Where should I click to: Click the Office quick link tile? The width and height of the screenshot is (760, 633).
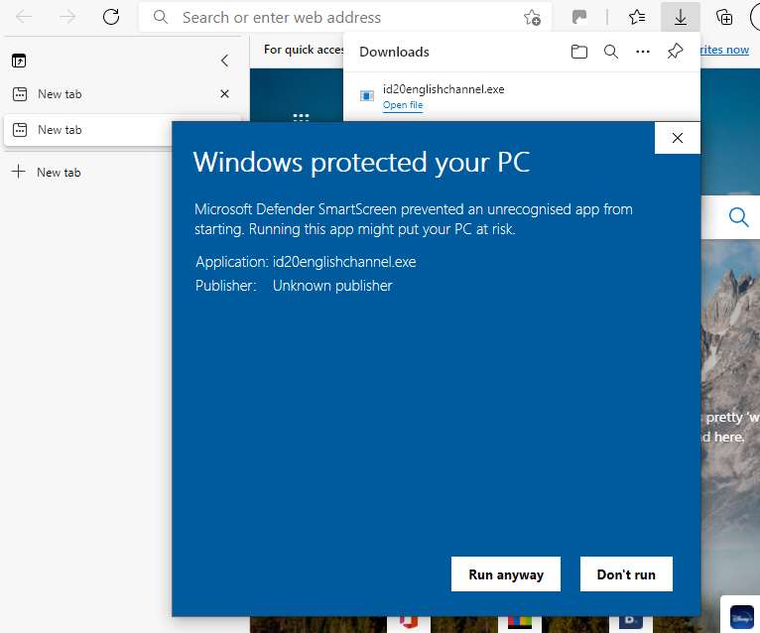tap(409, 622)
